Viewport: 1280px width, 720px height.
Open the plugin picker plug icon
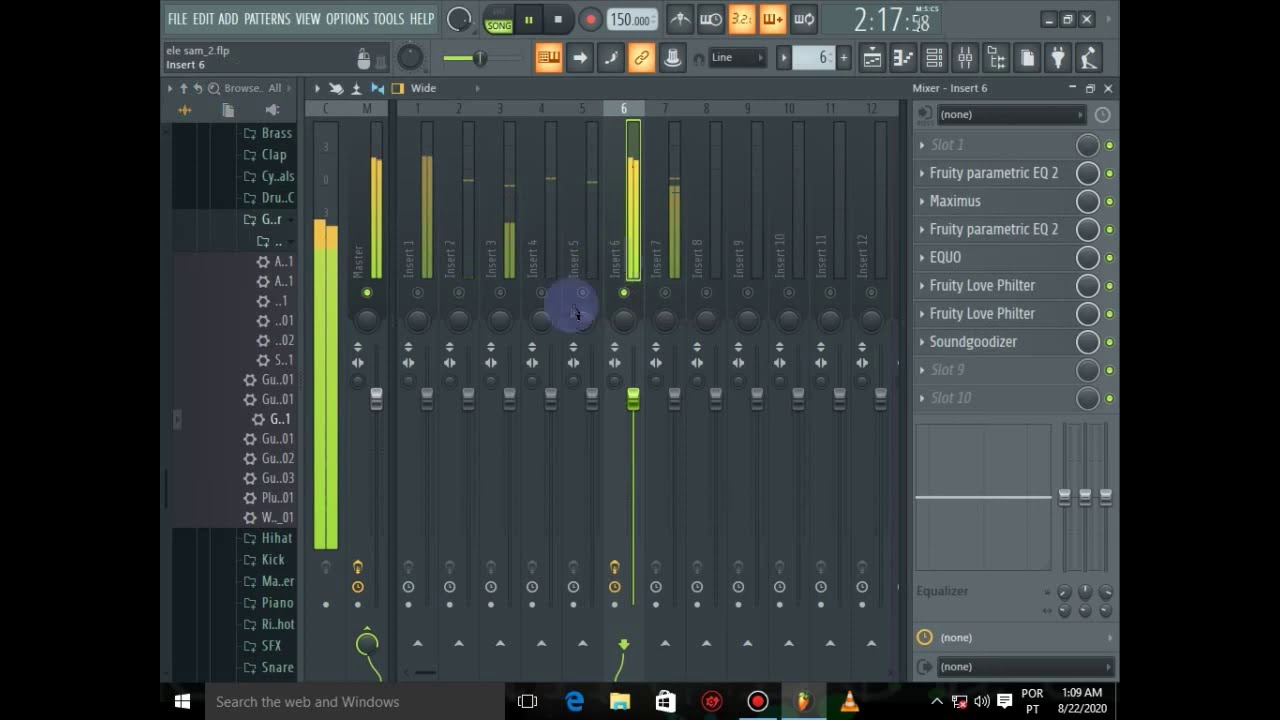1058,58
